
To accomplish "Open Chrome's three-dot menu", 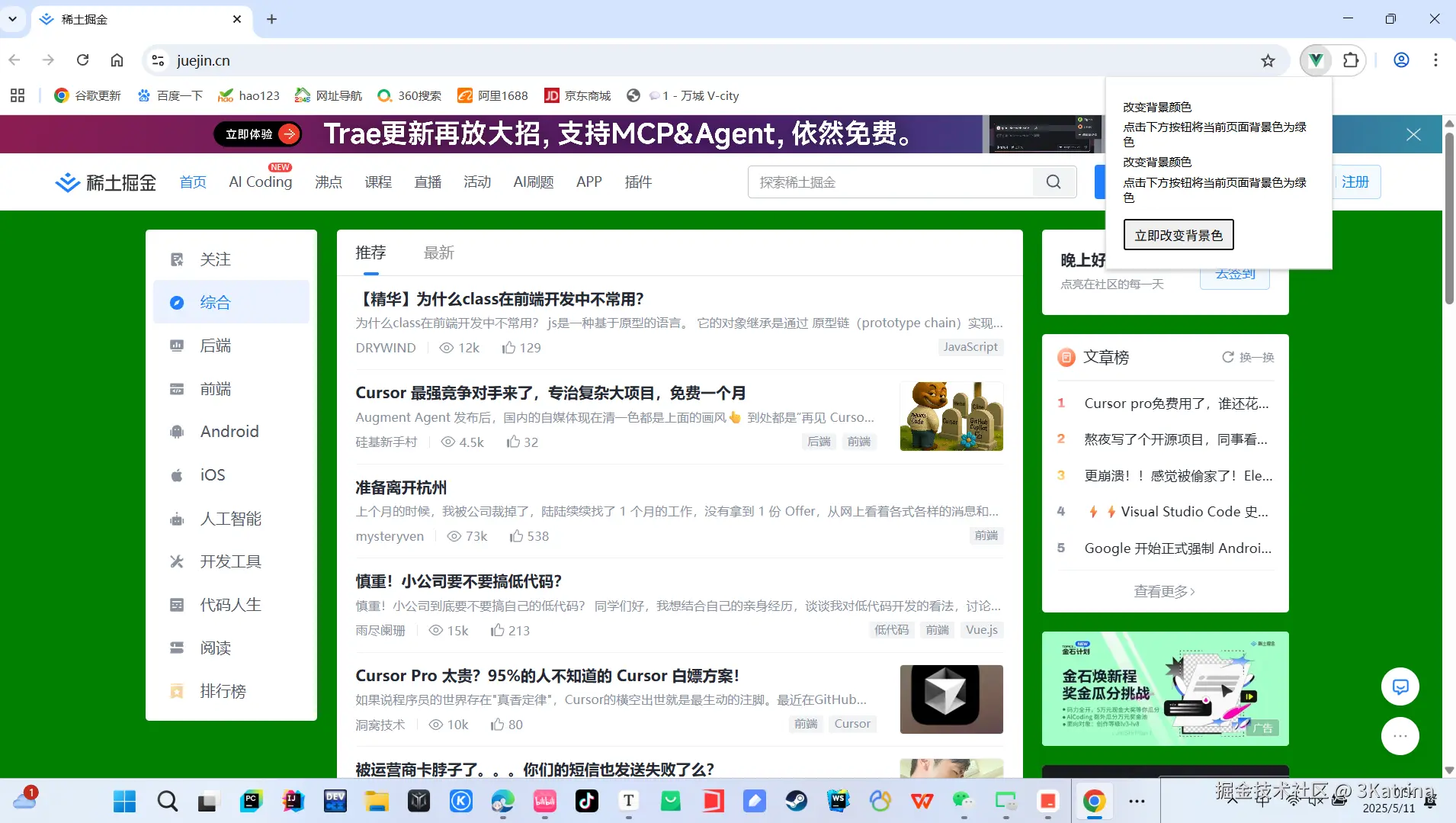I will click(x=1435, y=60).
